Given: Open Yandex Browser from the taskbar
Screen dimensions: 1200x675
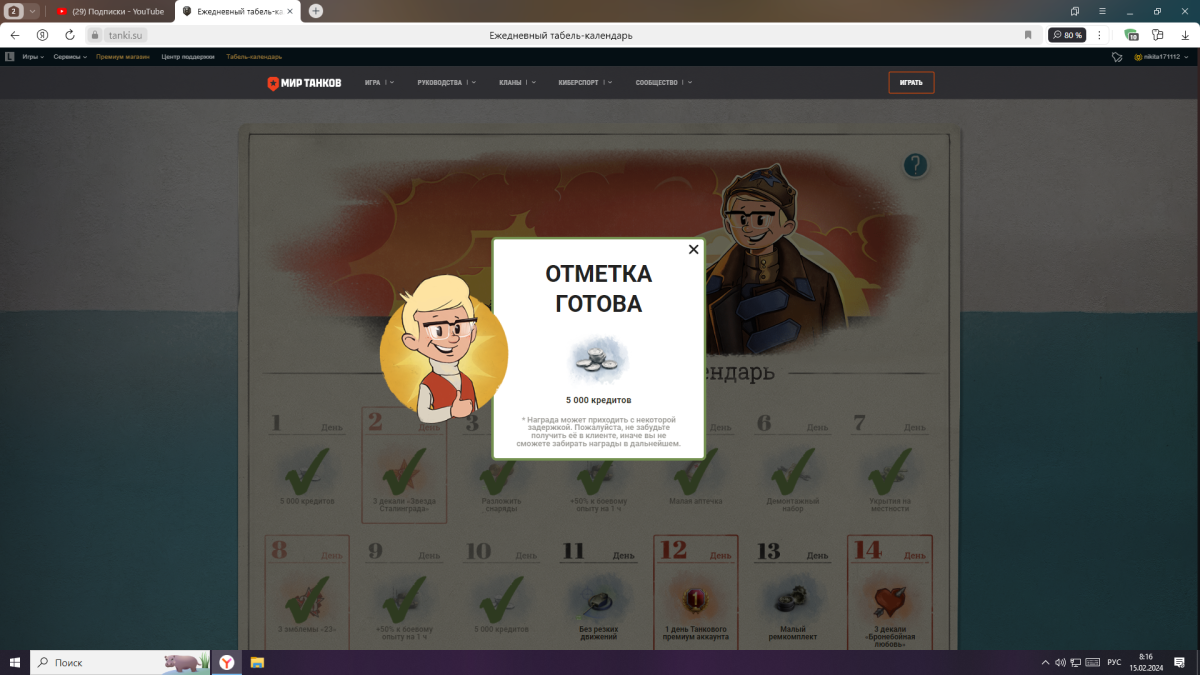Looking at the screenshot, I should (227, 662).
